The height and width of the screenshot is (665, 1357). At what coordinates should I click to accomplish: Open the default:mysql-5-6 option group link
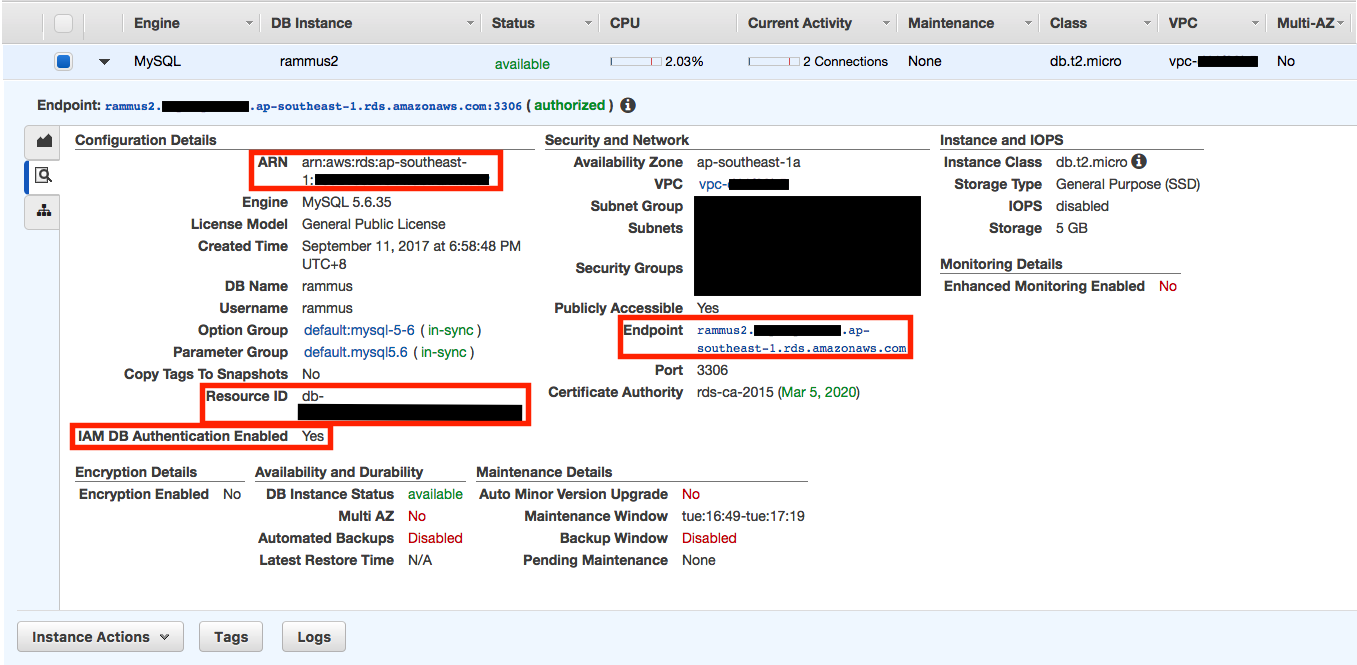pyautogui.click(x=359, y=330)
